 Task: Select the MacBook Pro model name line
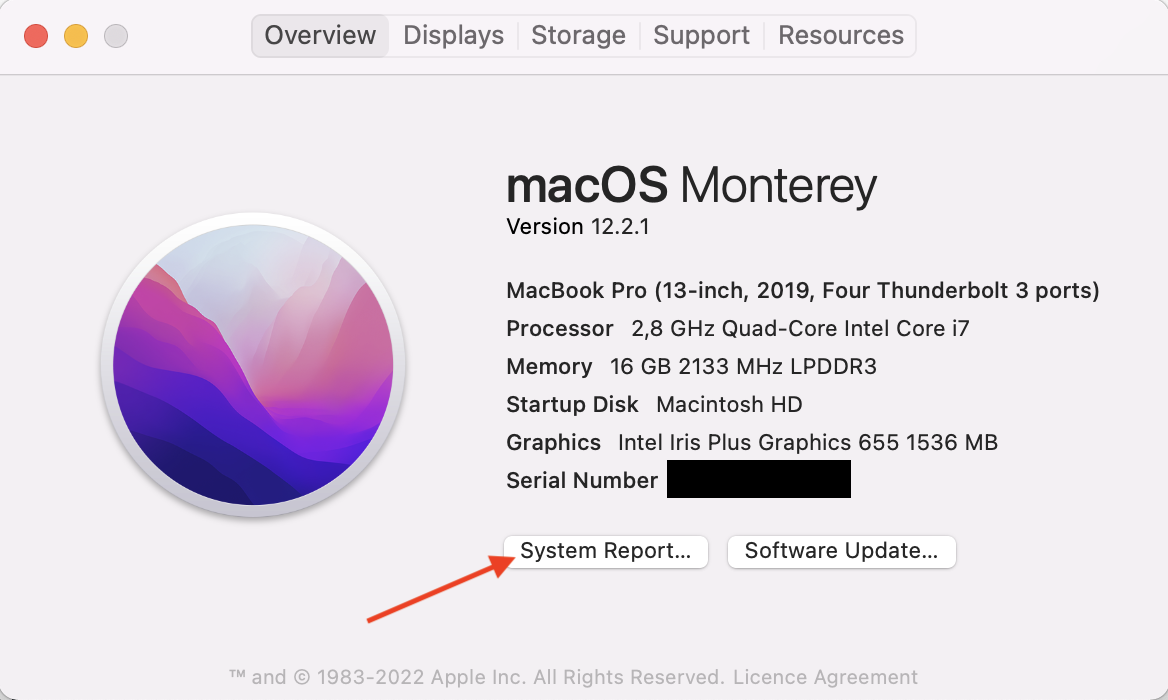point(803,290)
